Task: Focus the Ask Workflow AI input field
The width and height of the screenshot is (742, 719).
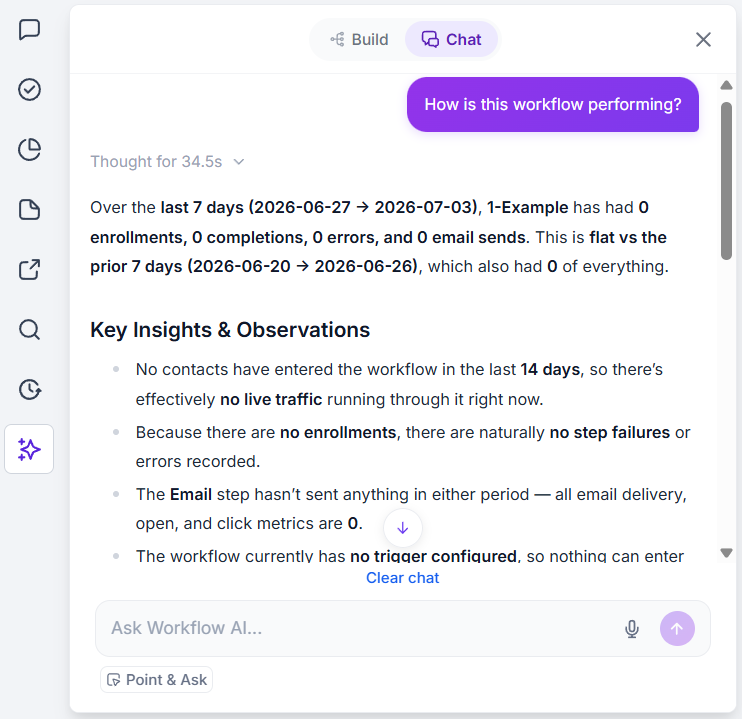Action: (x=360, y=629)
